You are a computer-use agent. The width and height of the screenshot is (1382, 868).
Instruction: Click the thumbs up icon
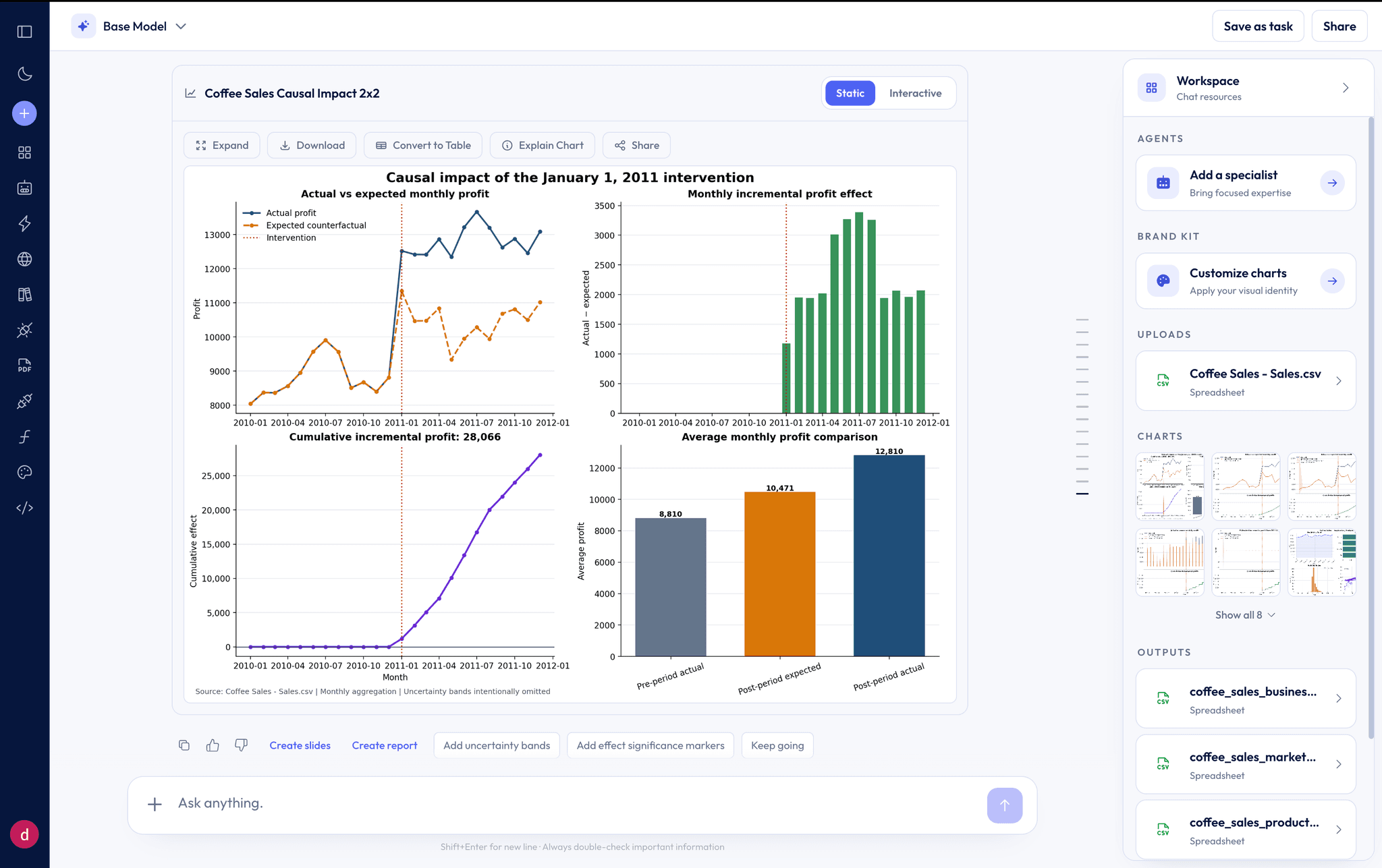pyautogui.click(x=213, y=745)
